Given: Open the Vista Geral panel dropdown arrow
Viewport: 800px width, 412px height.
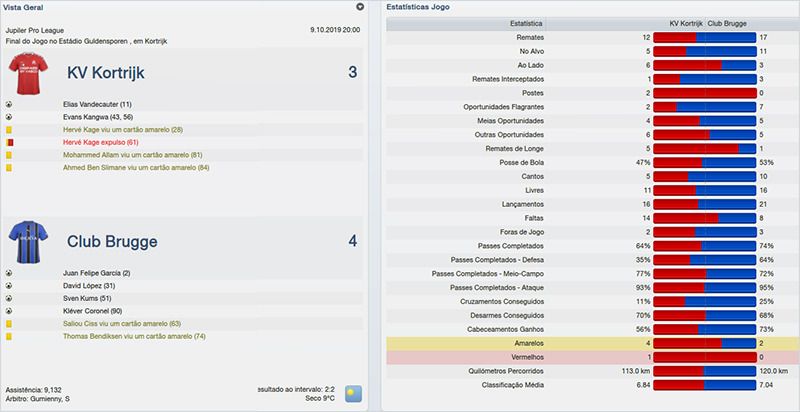Looking at the screenshot, I should pyautogui.click(x=360, y=7).
